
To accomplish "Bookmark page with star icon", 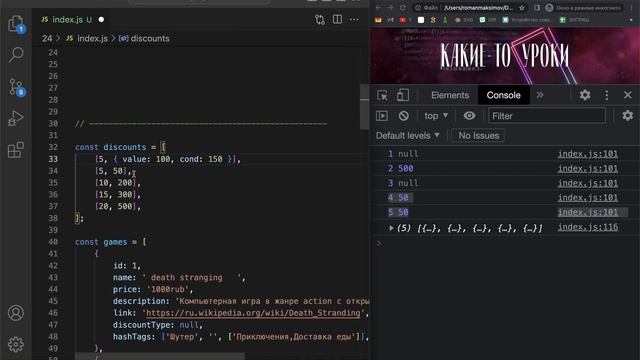I will 522,8.
